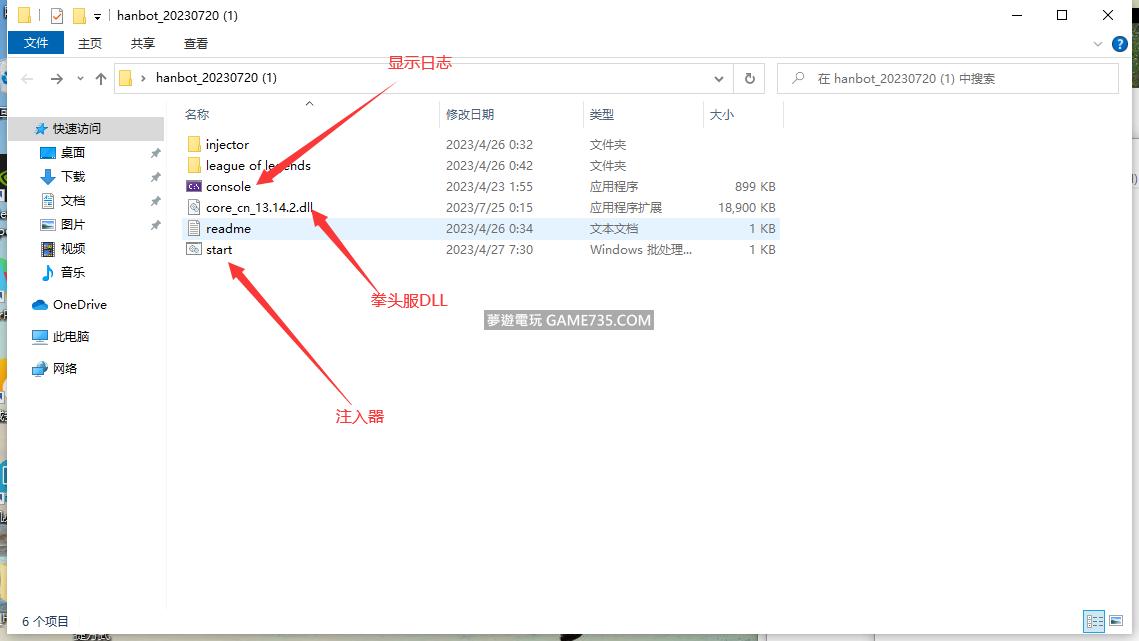Go up one folder level
1139x641 pixels.
pos(101,78)
